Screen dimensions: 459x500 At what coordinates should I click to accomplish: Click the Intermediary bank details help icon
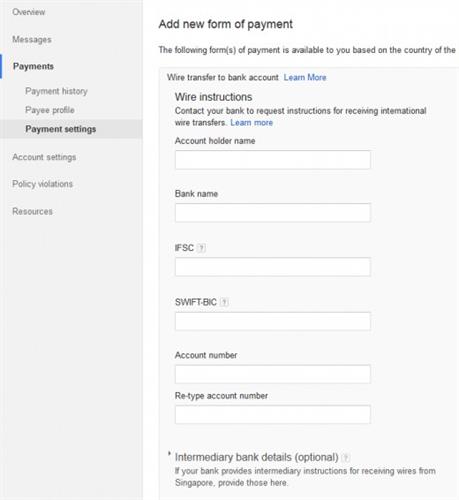coord(346,458)
